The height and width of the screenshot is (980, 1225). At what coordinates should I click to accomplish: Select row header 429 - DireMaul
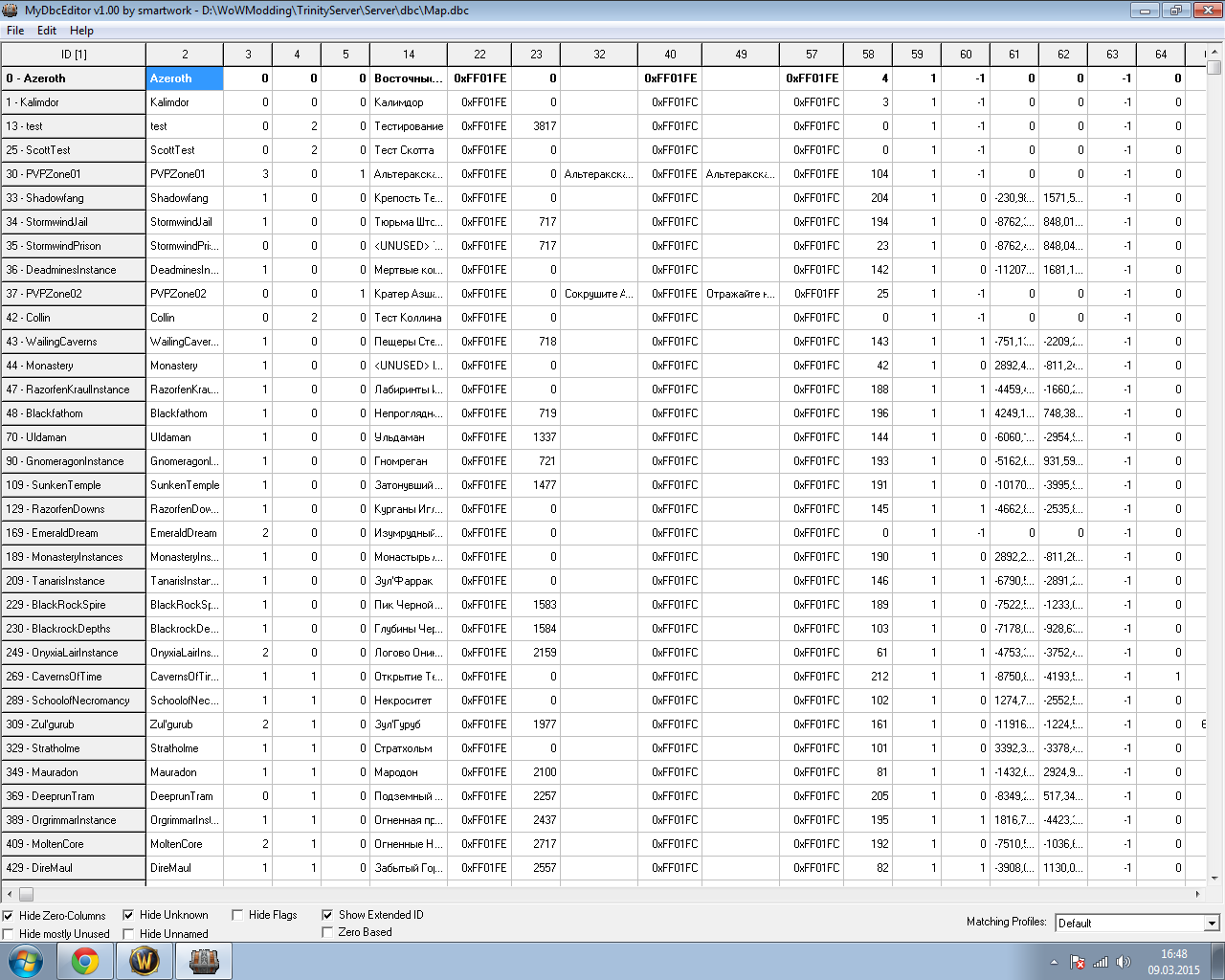[x=74, y=868]
